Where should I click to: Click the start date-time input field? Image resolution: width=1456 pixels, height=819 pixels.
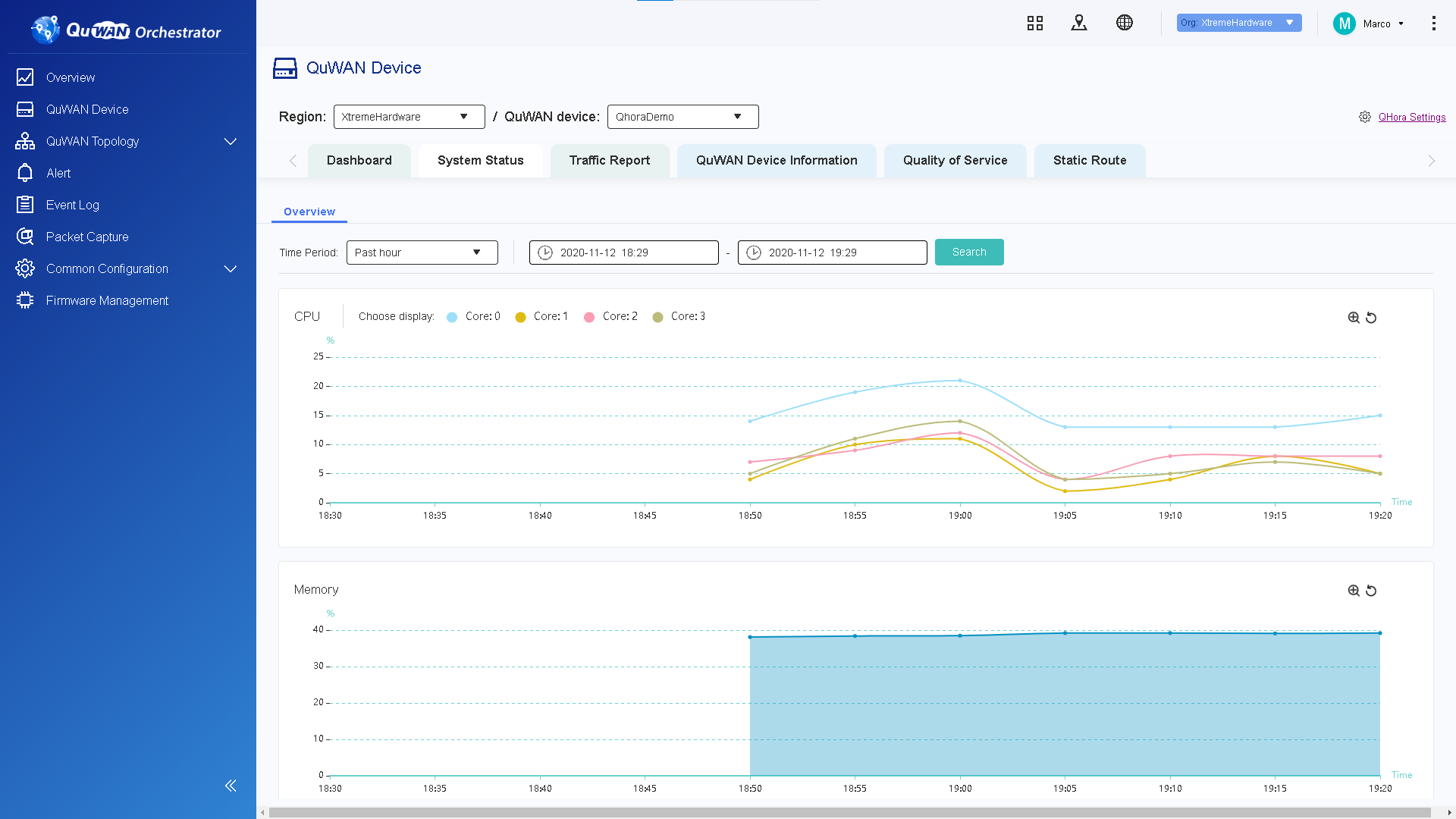tap(623, 253)
